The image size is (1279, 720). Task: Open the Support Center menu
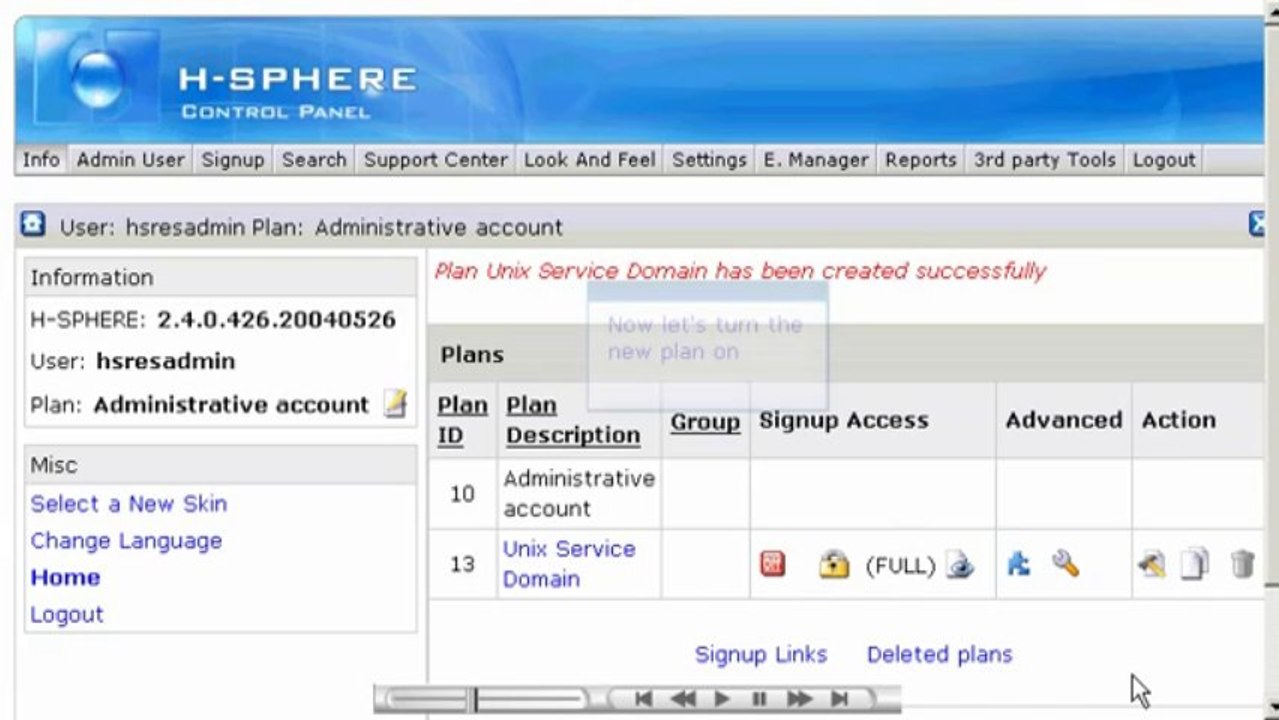(x=435, y=160)
